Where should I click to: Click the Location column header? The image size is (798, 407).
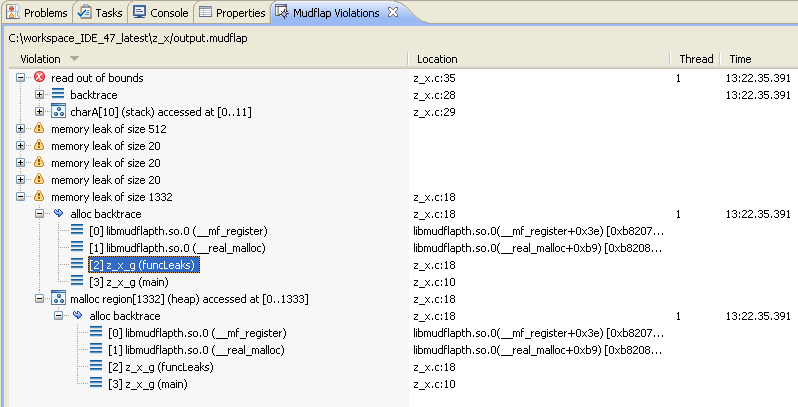coord(437,59)
